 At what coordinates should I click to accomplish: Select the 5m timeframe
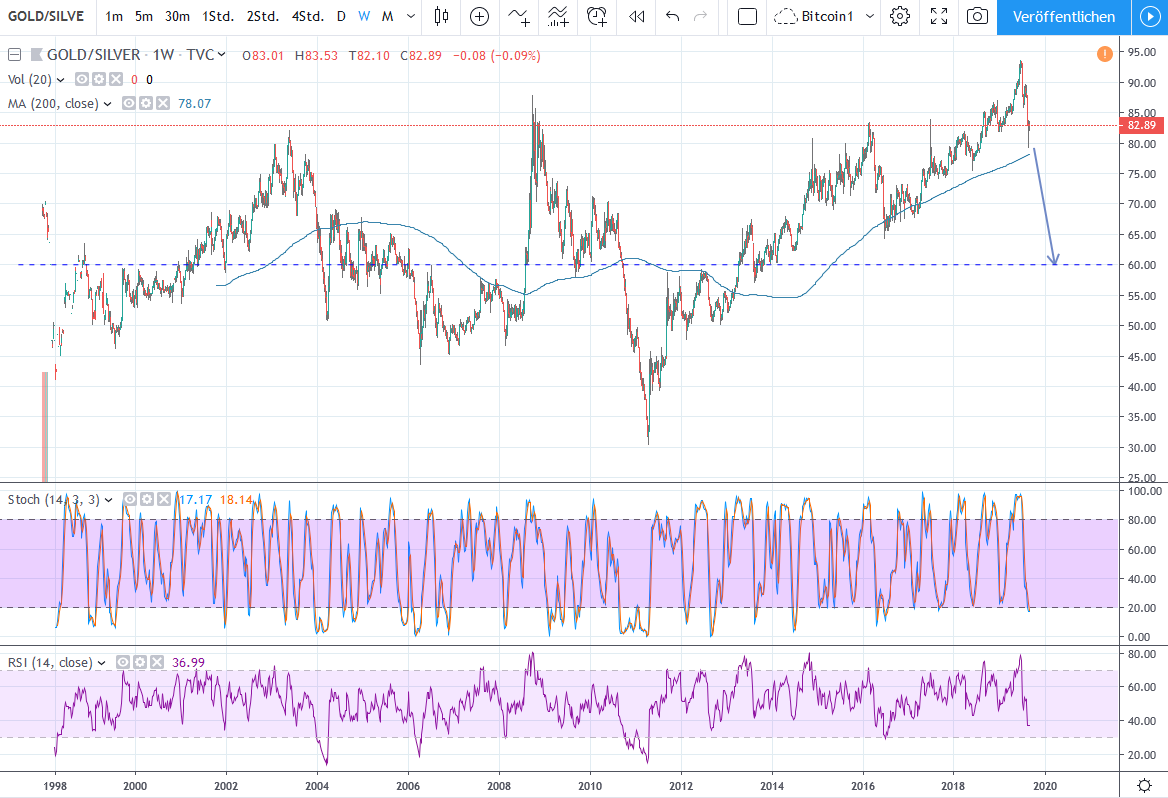144,16
